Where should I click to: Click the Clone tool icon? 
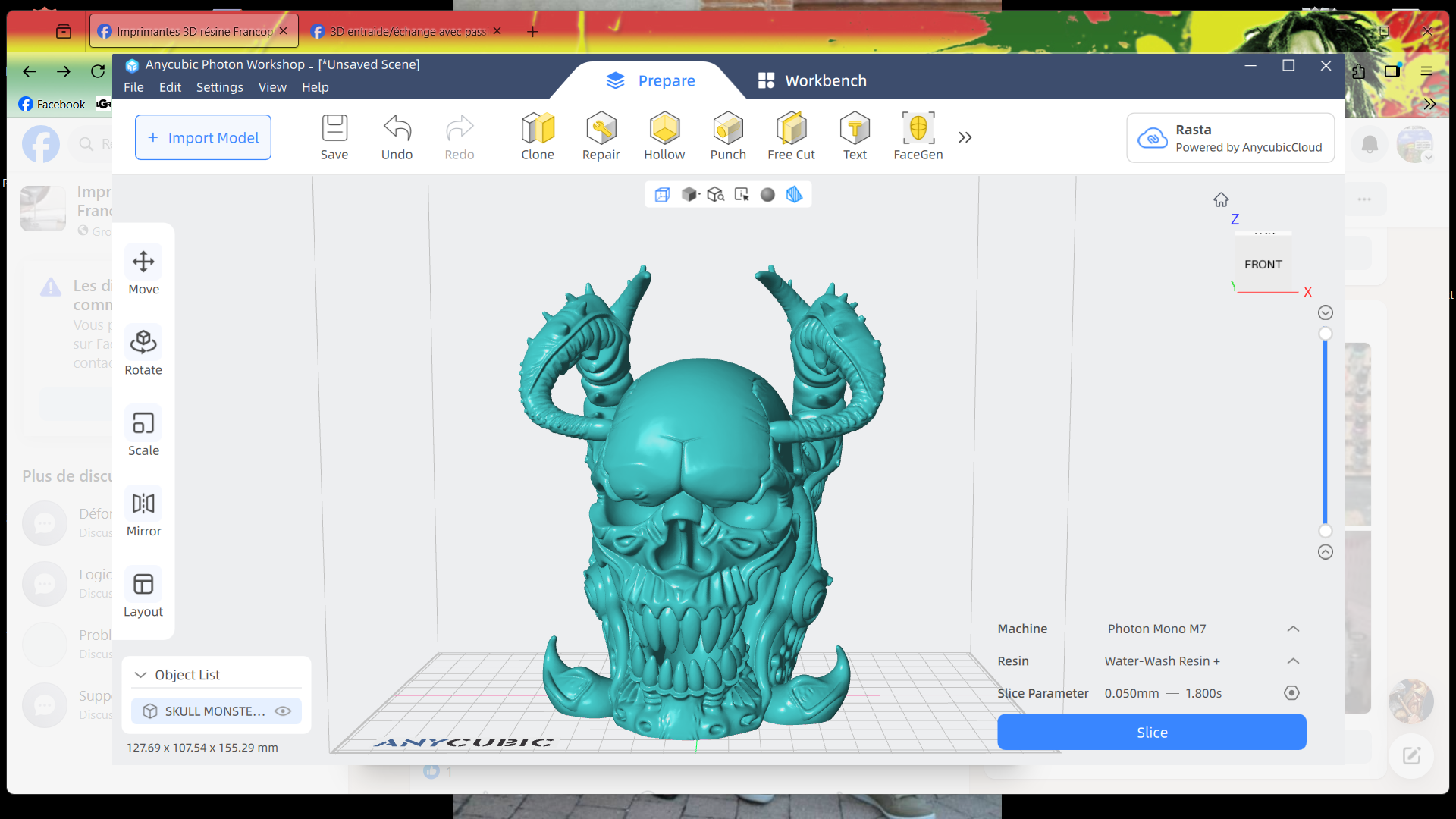pyautogui.click(x=537, y=136)
